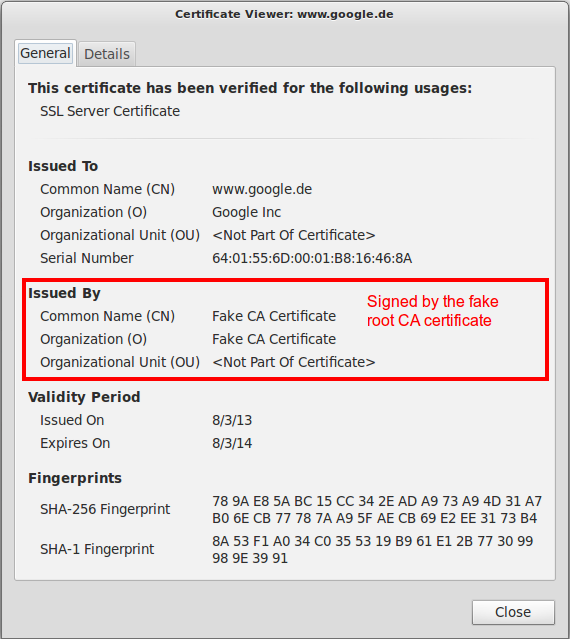Switch to the Details tab
This screenshot has height=639, width=570.
tap(107, 54)
